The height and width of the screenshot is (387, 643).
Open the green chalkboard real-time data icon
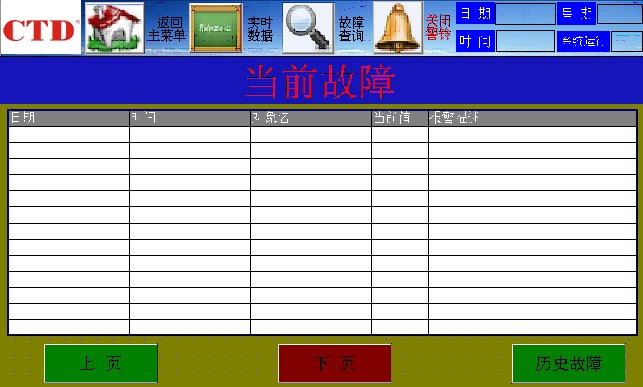[x=215, y=28]
